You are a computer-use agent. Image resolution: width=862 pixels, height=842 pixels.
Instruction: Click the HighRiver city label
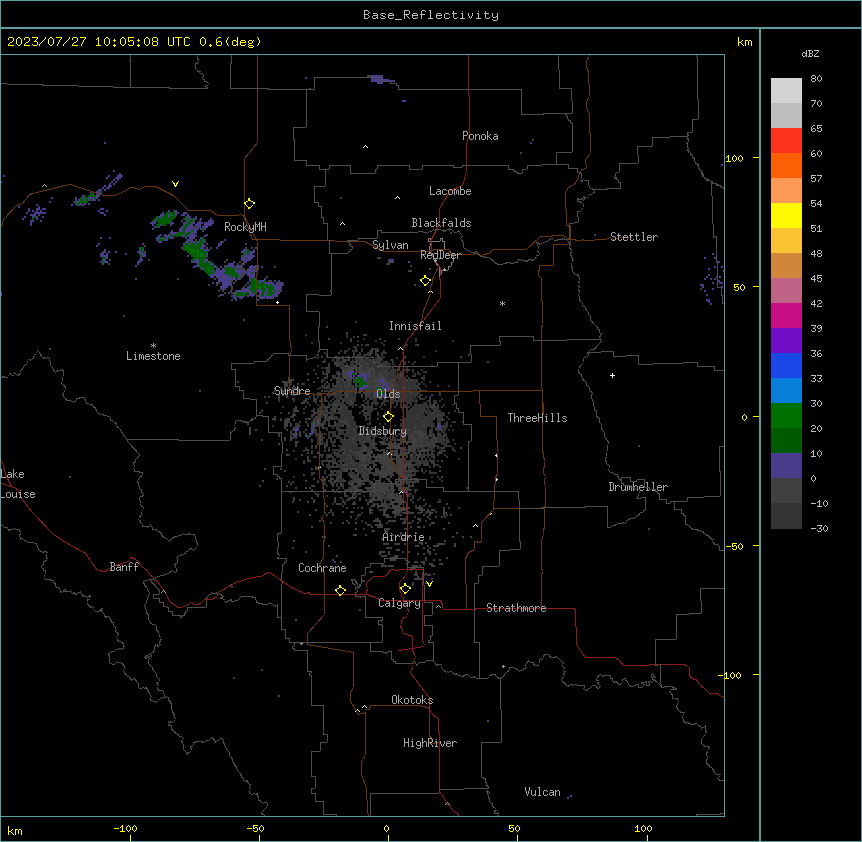430,743
